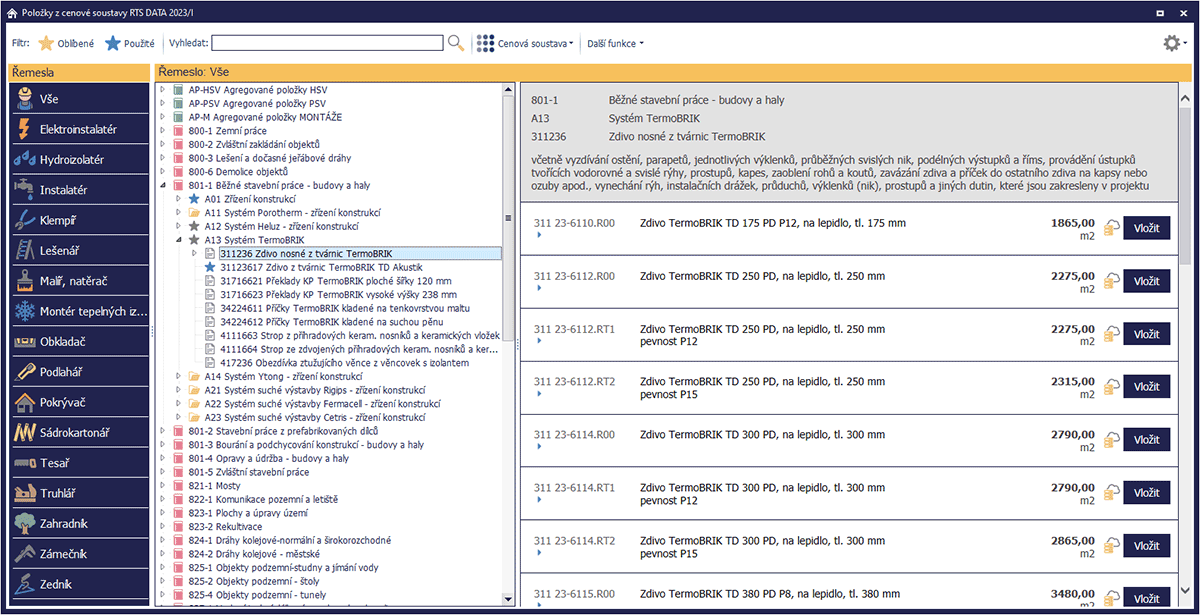Select the Tesař craft
Viewport: 1200px width, 615px height.
click(x=80, y=463)
